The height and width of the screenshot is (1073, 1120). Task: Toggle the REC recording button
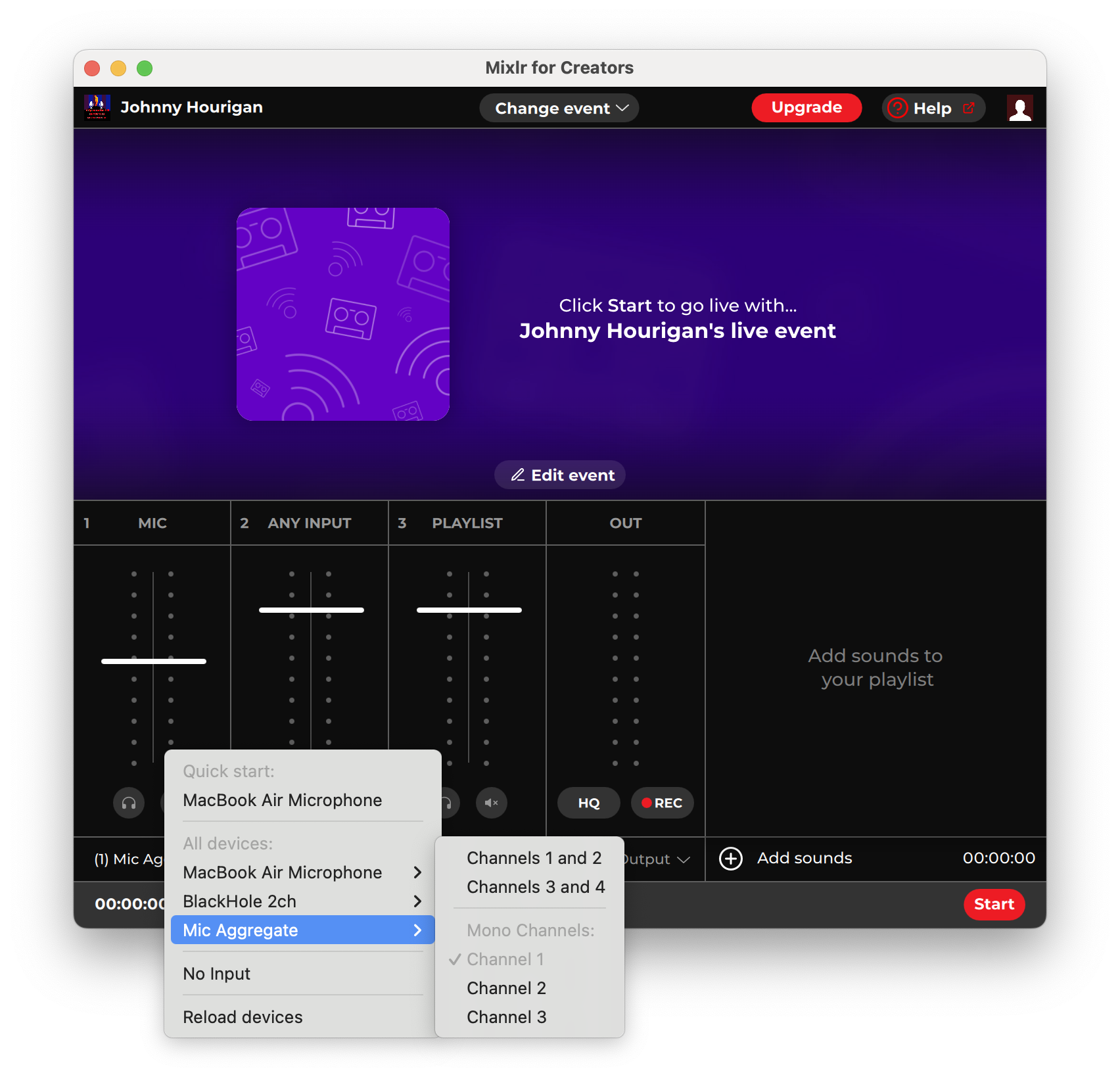(663, 803)
